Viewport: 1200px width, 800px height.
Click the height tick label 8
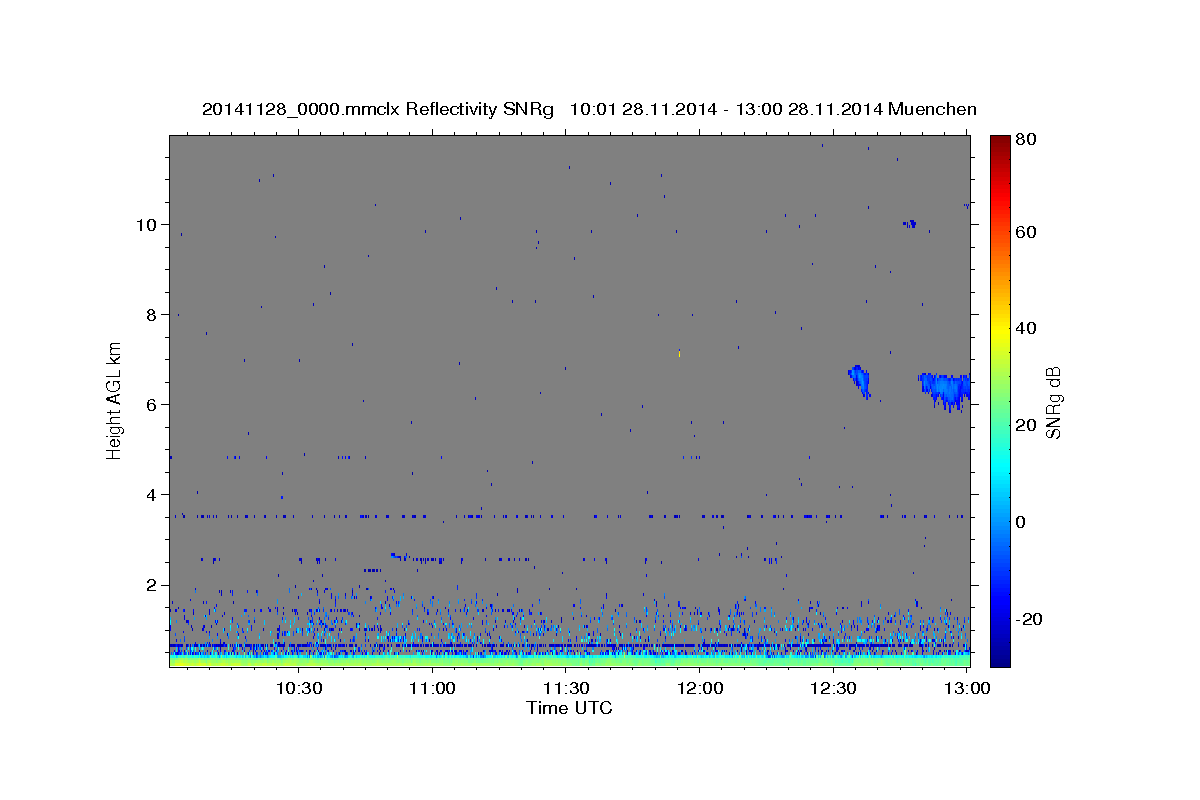tap(150, 314)
